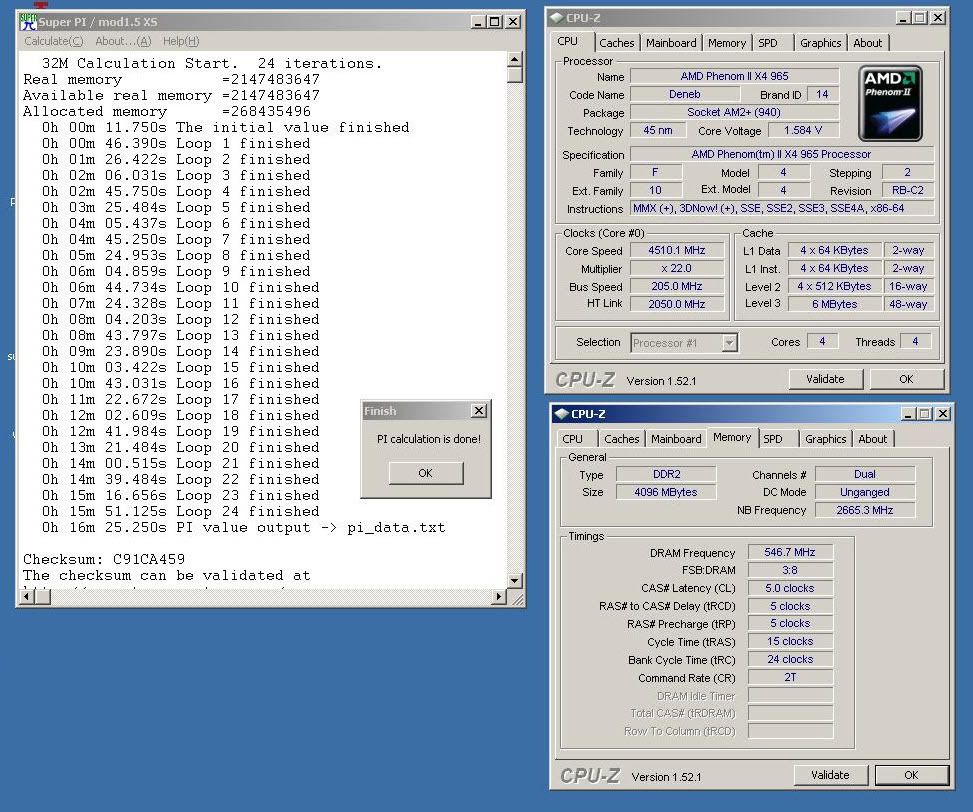Open the Help menu in Super PI
Screen dimensions: 973x812
tap(181, 41)
